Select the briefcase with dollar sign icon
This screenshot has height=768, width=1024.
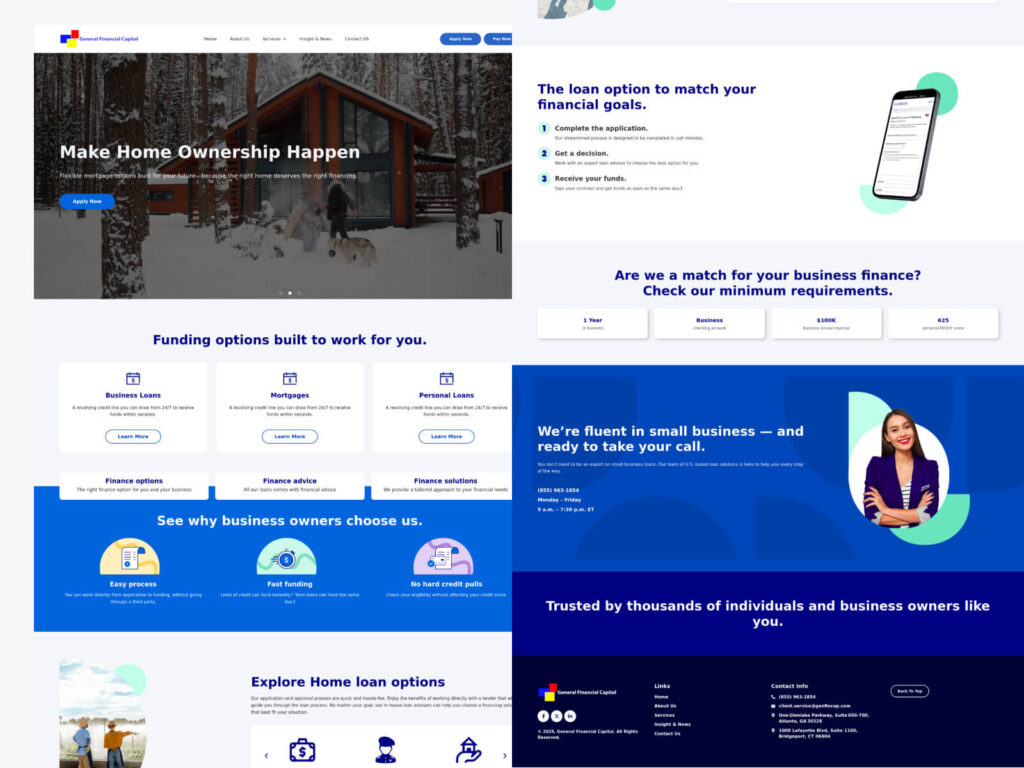(302, 751)
